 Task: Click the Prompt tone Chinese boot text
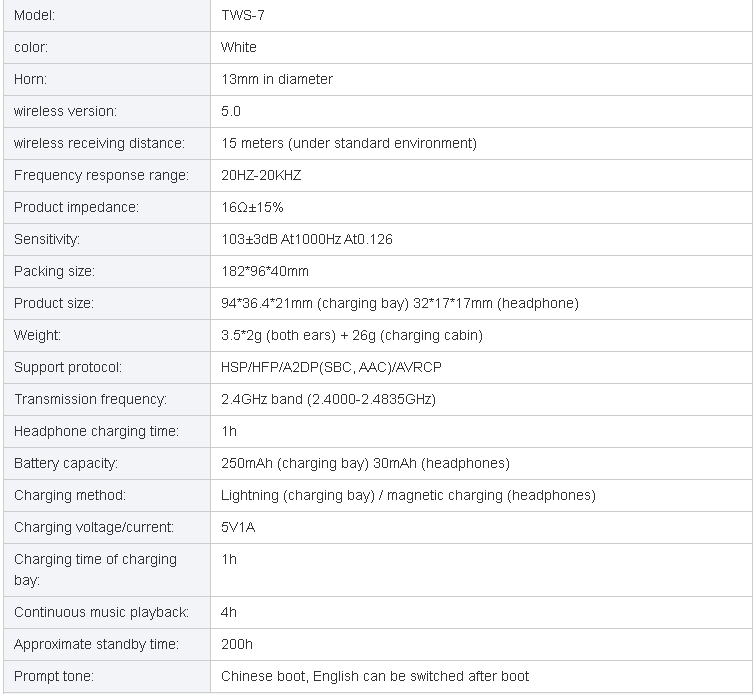(x=375, y=676)
